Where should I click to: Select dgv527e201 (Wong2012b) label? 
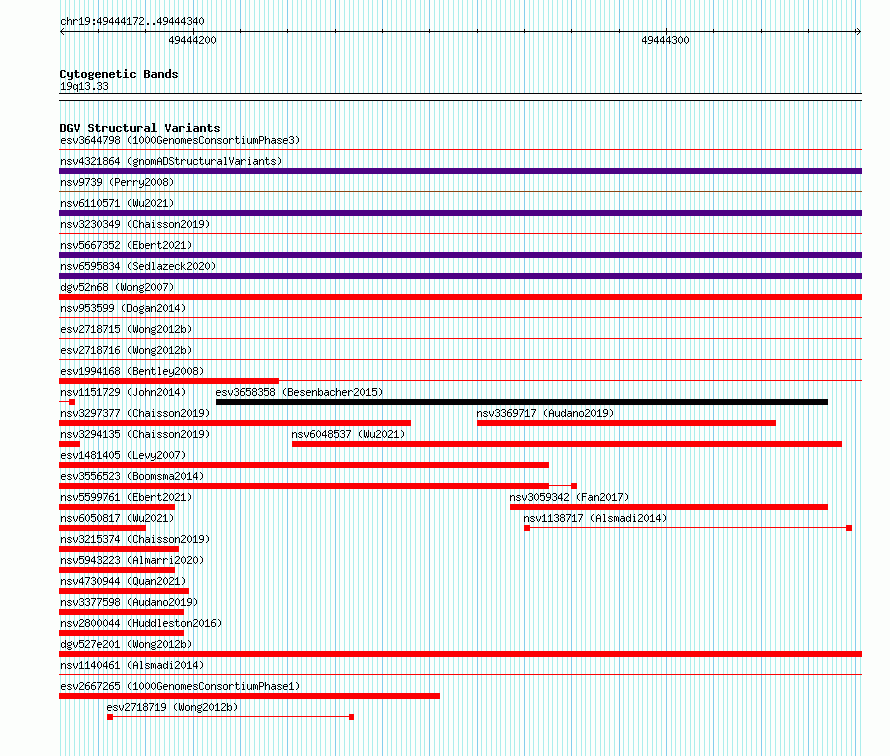click(x=126, y=644)
